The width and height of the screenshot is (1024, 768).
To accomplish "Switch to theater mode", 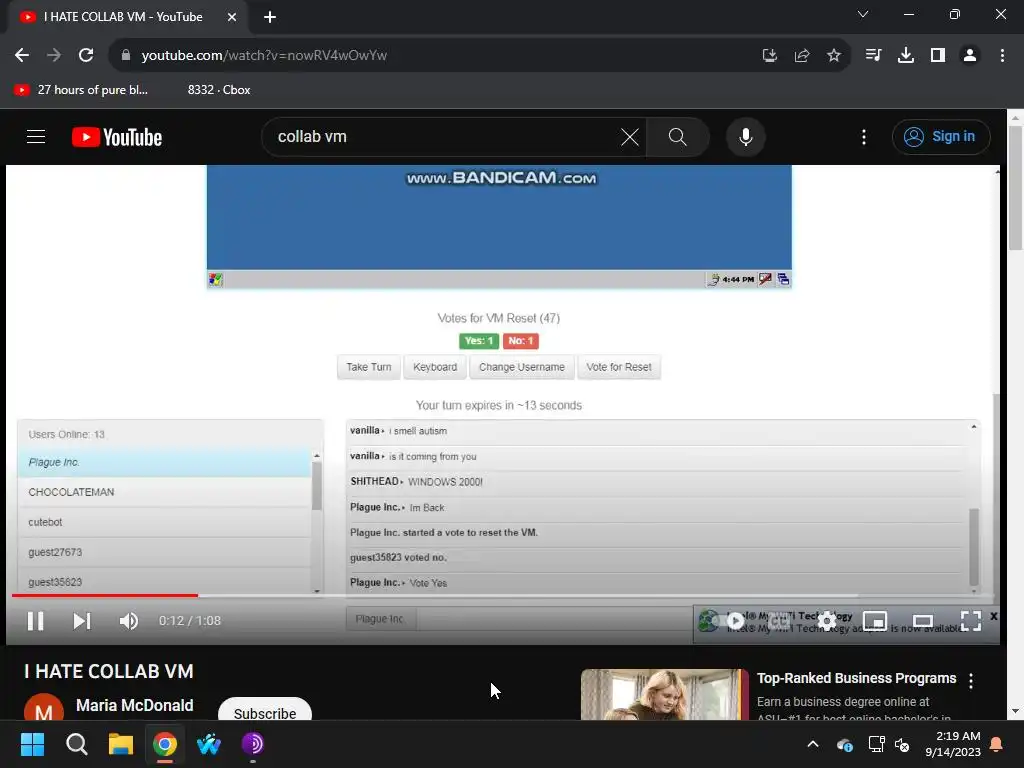I will tap(923, 621).
